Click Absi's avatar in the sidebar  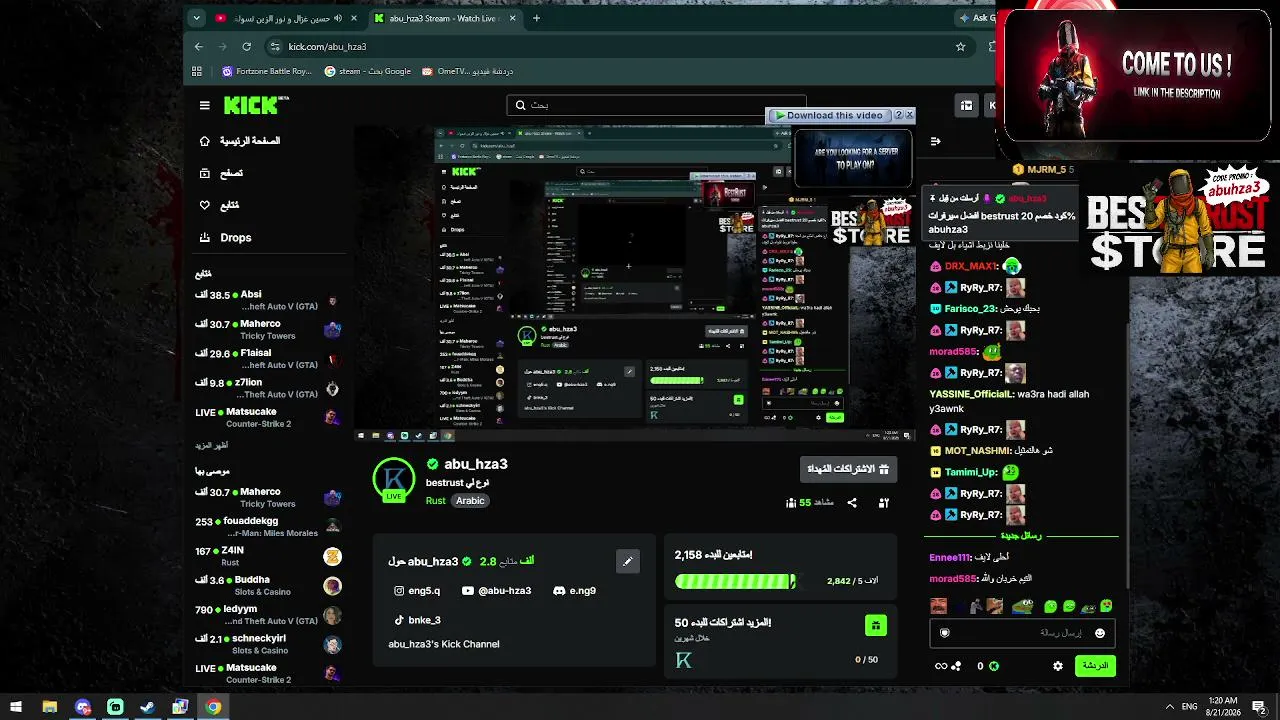click(x=333, y=300)
